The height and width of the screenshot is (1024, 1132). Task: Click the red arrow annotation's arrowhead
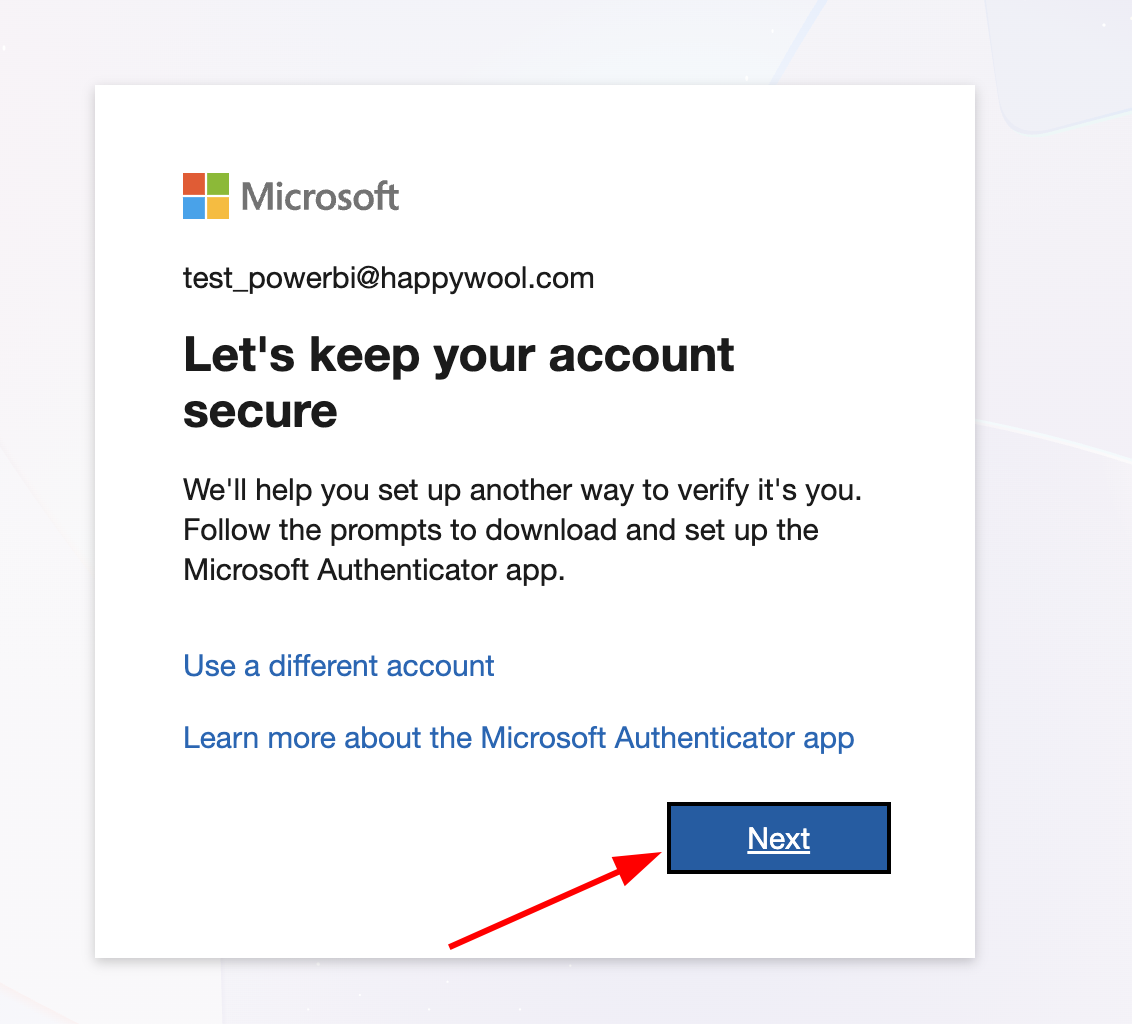coord(637,866)
